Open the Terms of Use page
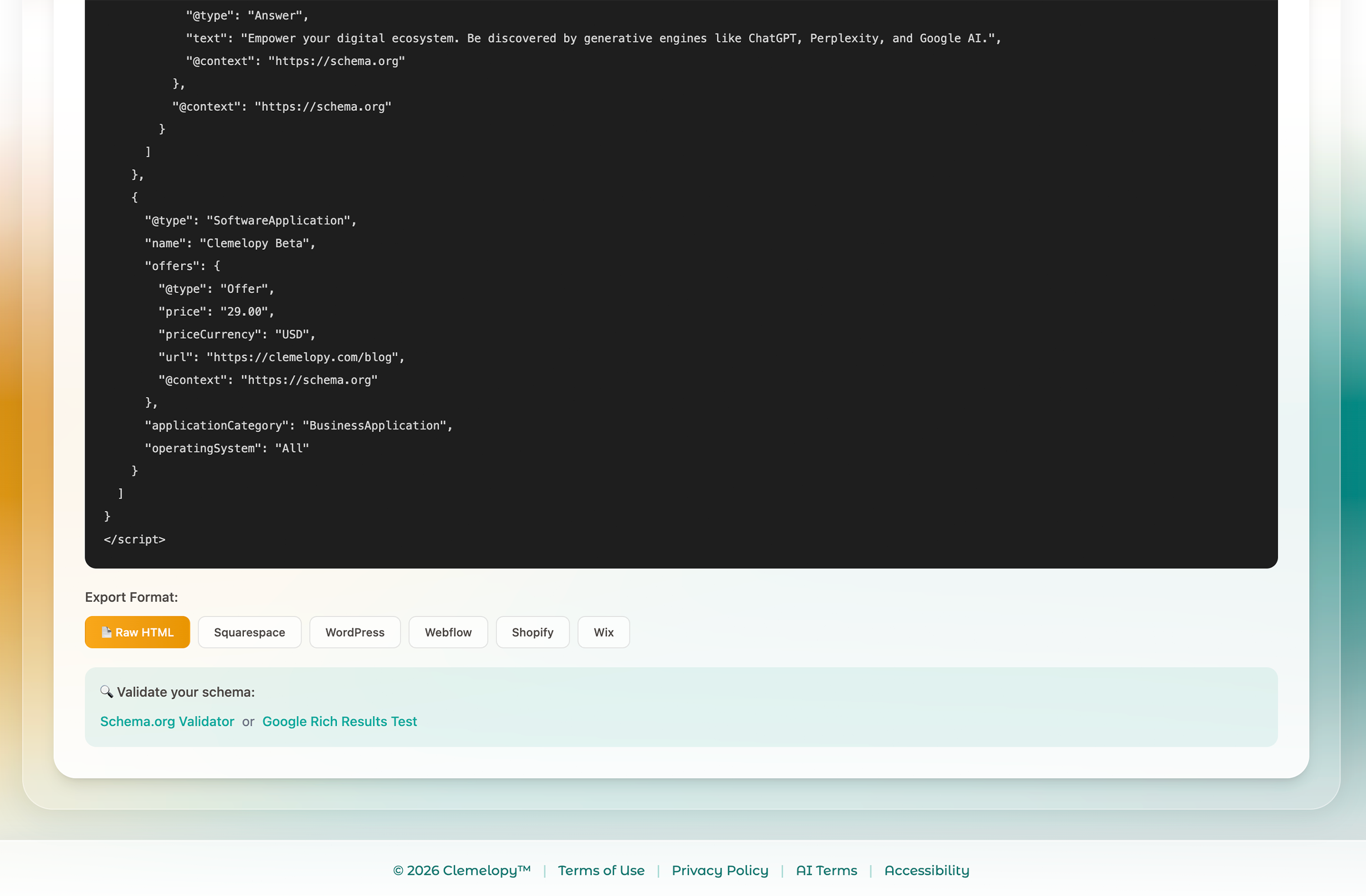 pyautogui.click(x=601, y=870)
